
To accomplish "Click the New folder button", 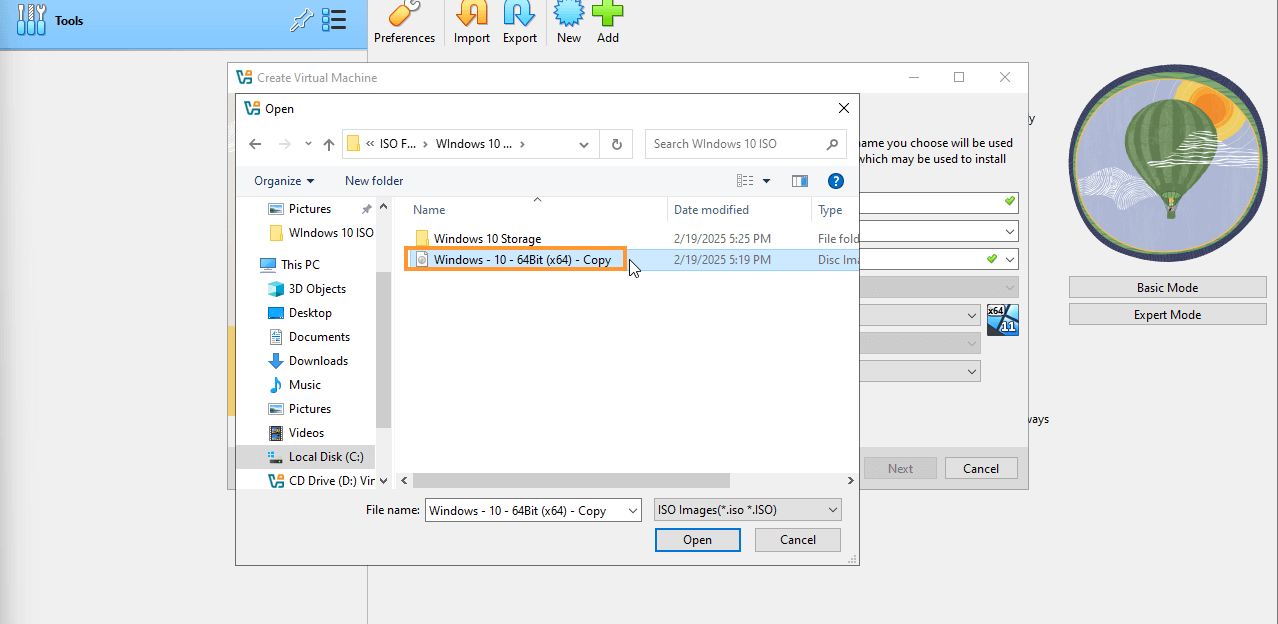I will (374, 181).
